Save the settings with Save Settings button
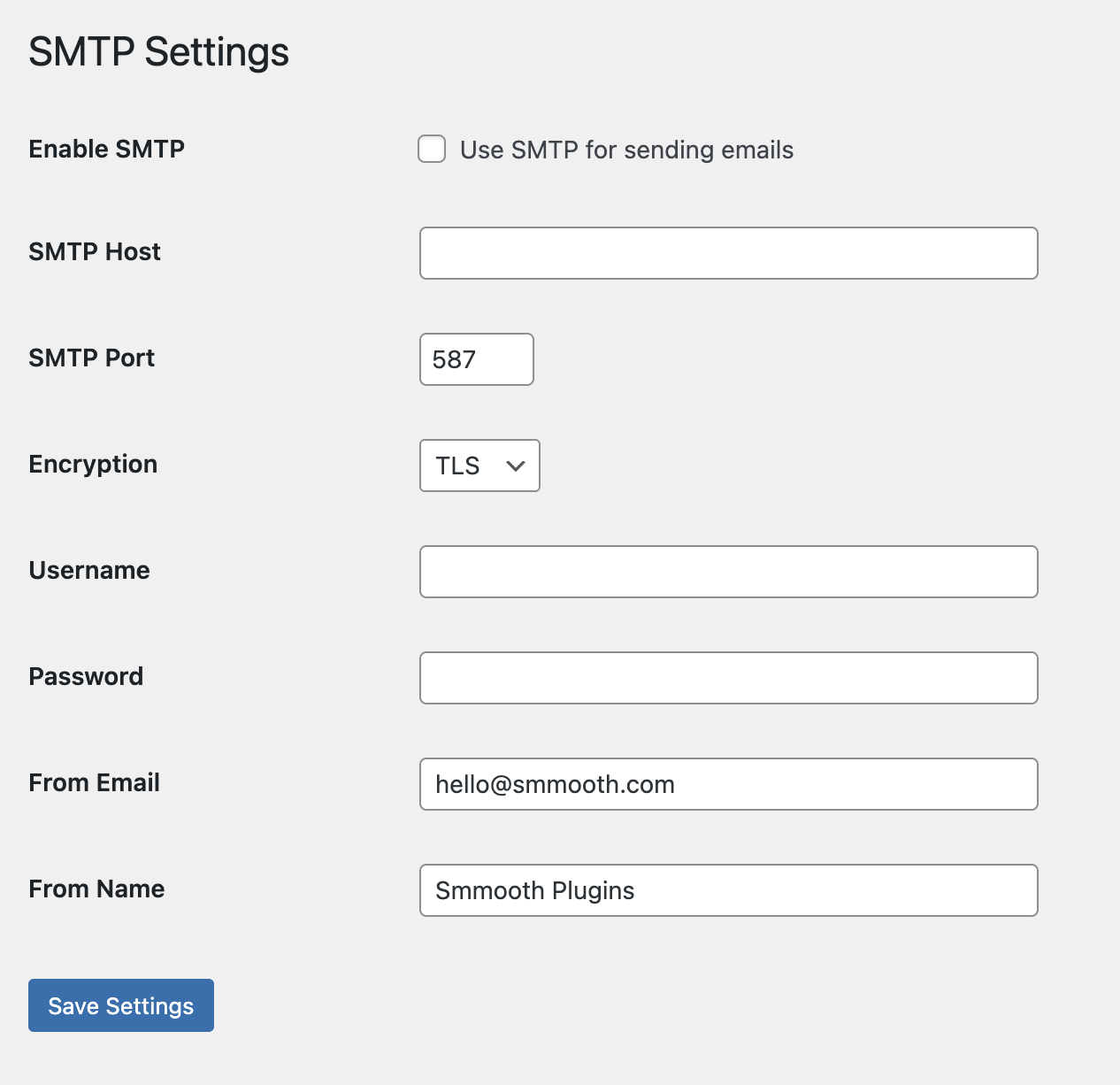Screen dimensions: 1120x1085 point(121,1005)
